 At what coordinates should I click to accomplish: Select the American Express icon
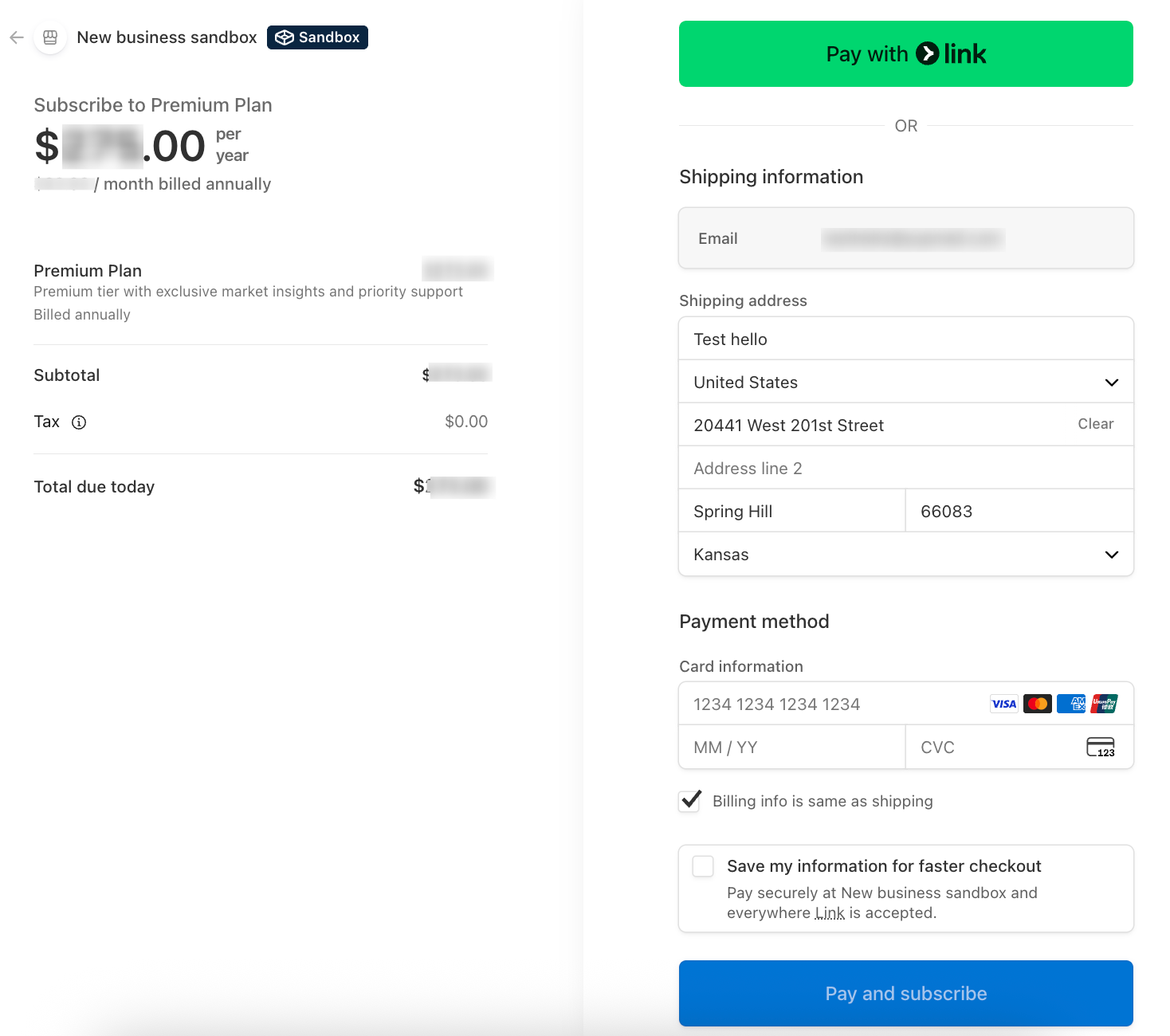coord(1070,704)
